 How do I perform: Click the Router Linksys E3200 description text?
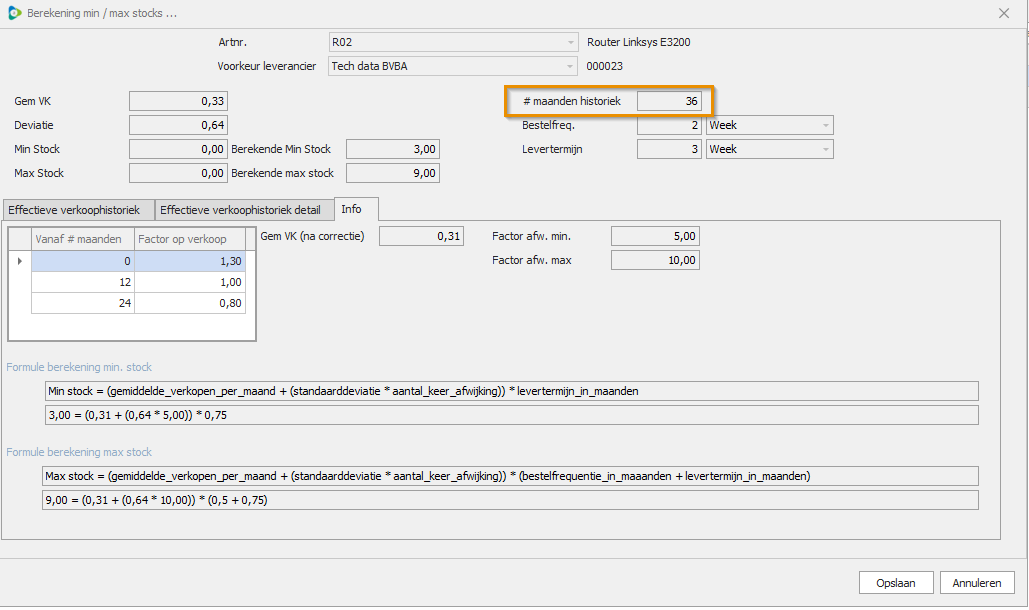coord(639,42)
